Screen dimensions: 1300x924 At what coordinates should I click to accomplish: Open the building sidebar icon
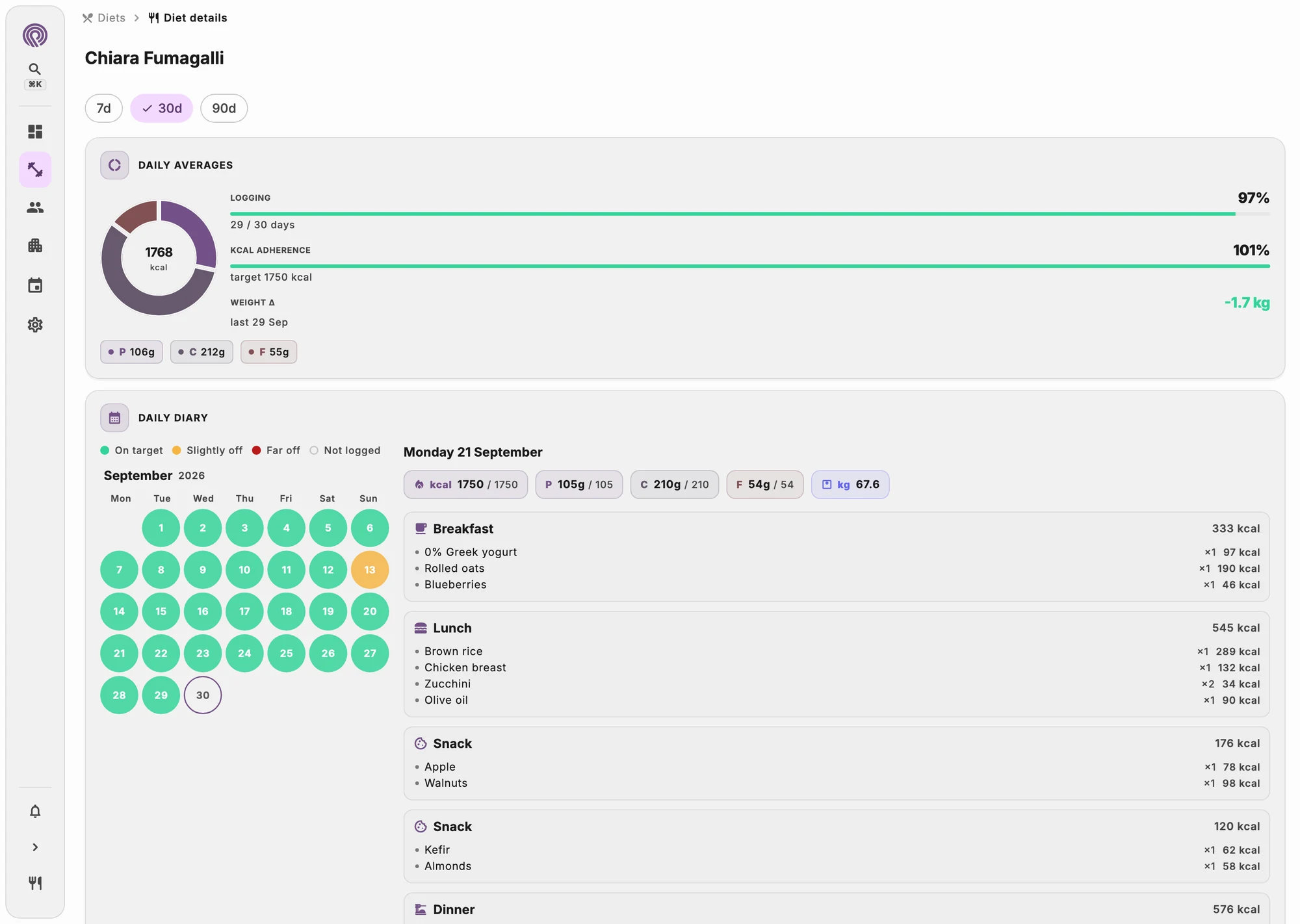[35, 246]
